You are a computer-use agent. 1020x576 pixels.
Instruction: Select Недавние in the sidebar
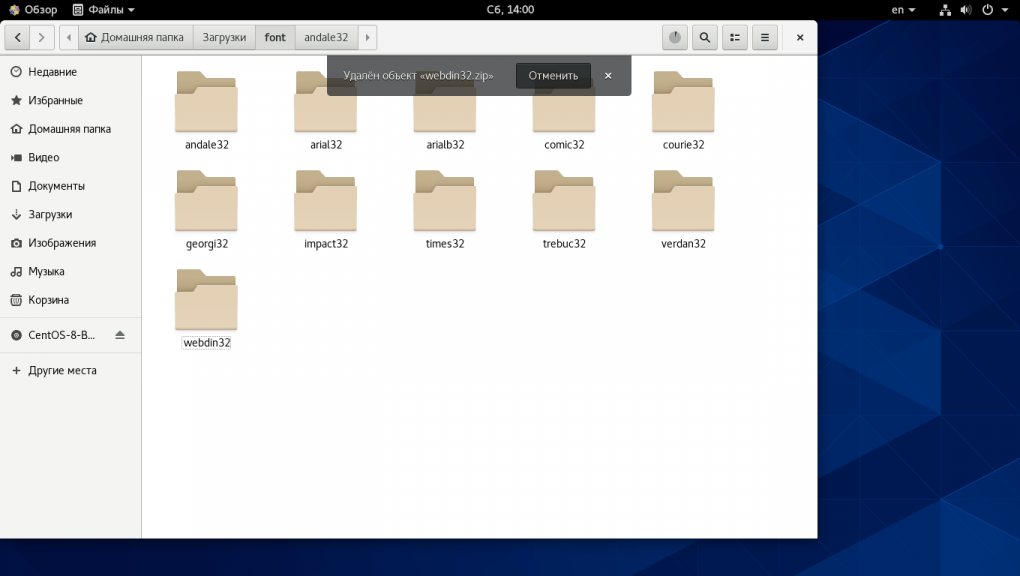pos(52,72)
